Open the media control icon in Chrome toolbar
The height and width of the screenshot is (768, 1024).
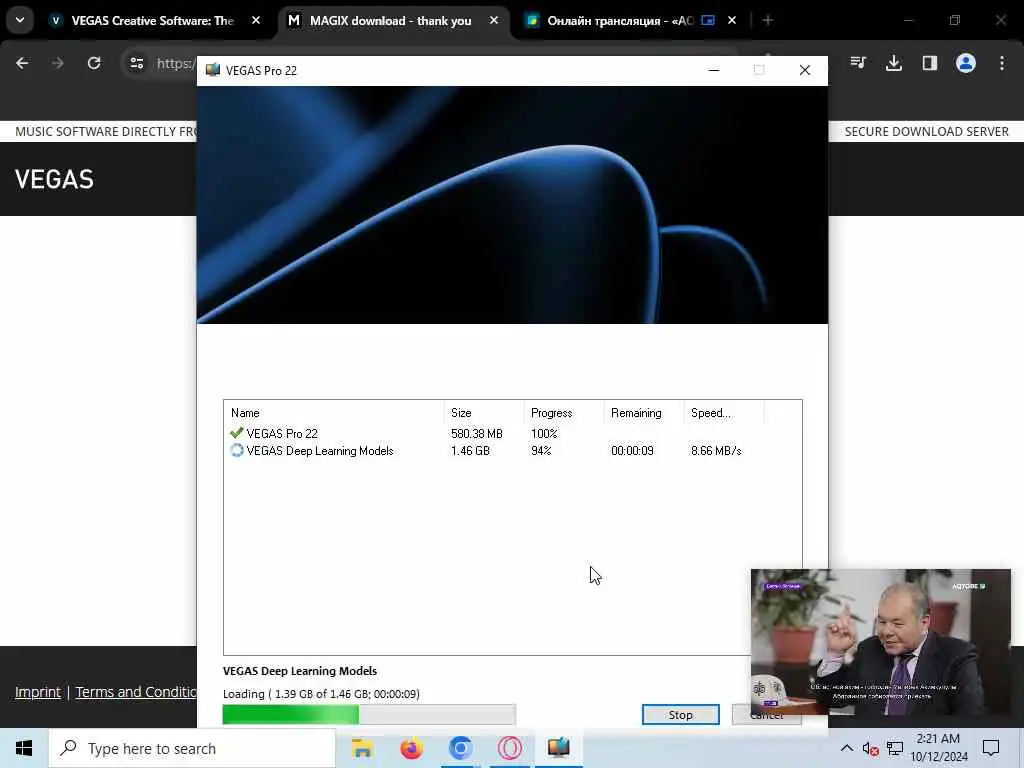tap(858, 63)
